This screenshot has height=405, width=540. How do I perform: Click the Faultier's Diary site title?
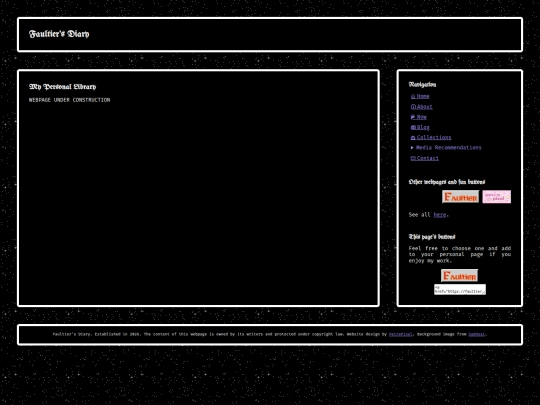(x=59, y=34)
